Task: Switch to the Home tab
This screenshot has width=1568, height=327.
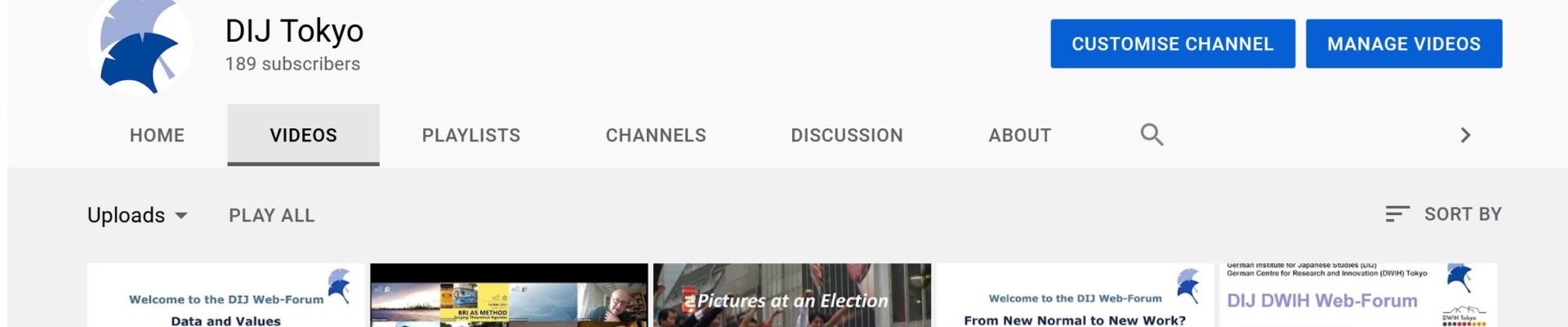Action: coord(157,135)
